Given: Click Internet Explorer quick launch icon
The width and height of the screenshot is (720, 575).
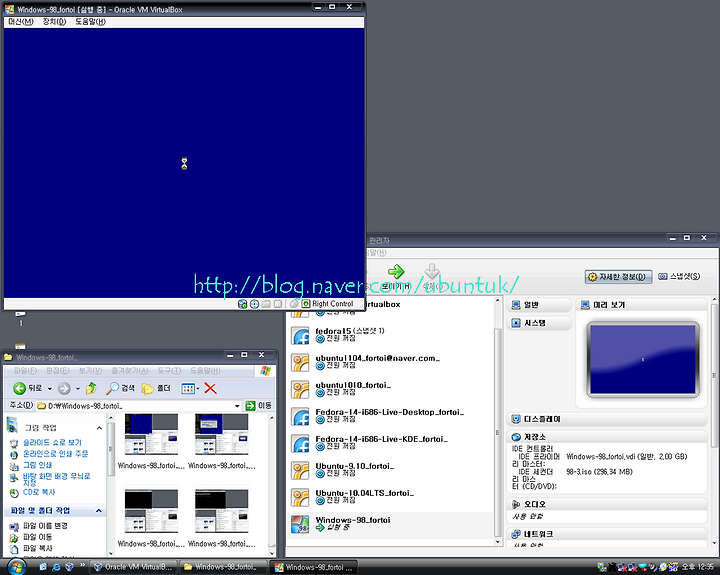Looking at the screenshot, I should [56, 567].
